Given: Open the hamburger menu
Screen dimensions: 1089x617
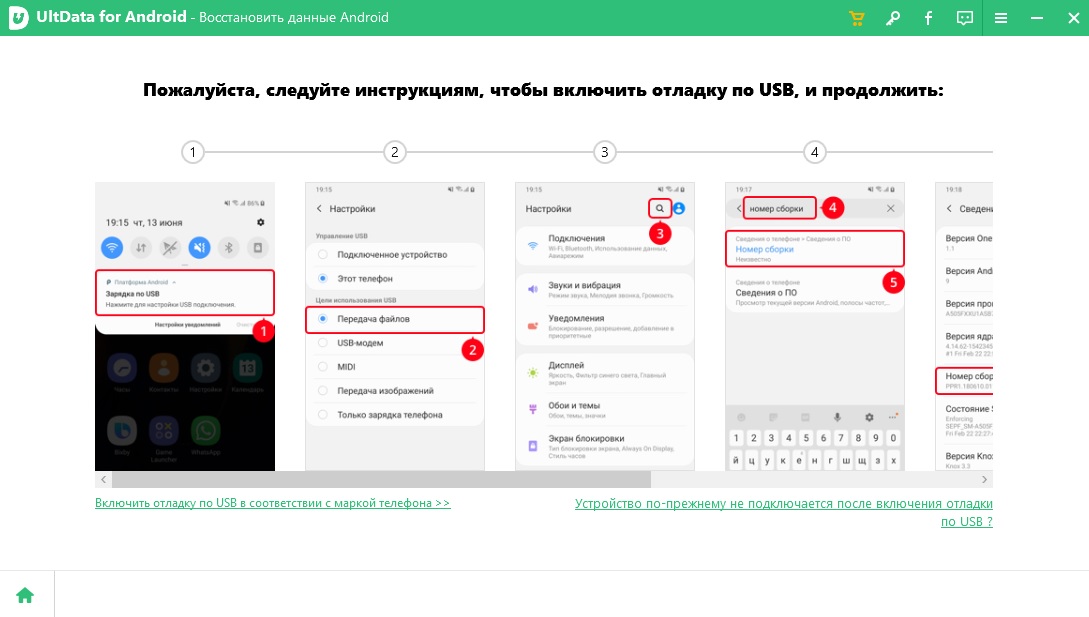Looking at the screenshot, I should pos(1001,18).
